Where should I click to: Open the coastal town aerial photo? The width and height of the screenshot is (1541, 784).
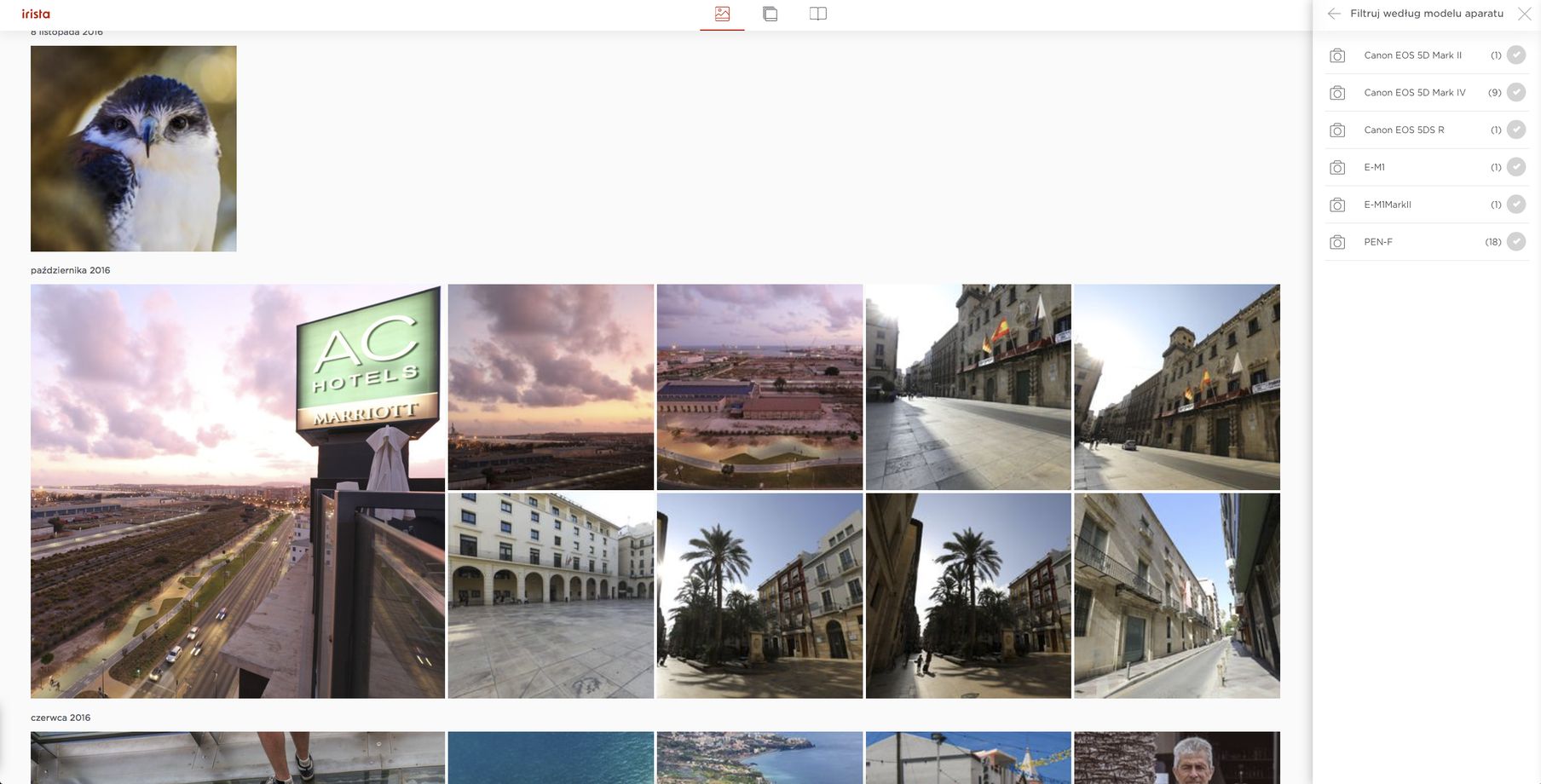click(759, 758)
